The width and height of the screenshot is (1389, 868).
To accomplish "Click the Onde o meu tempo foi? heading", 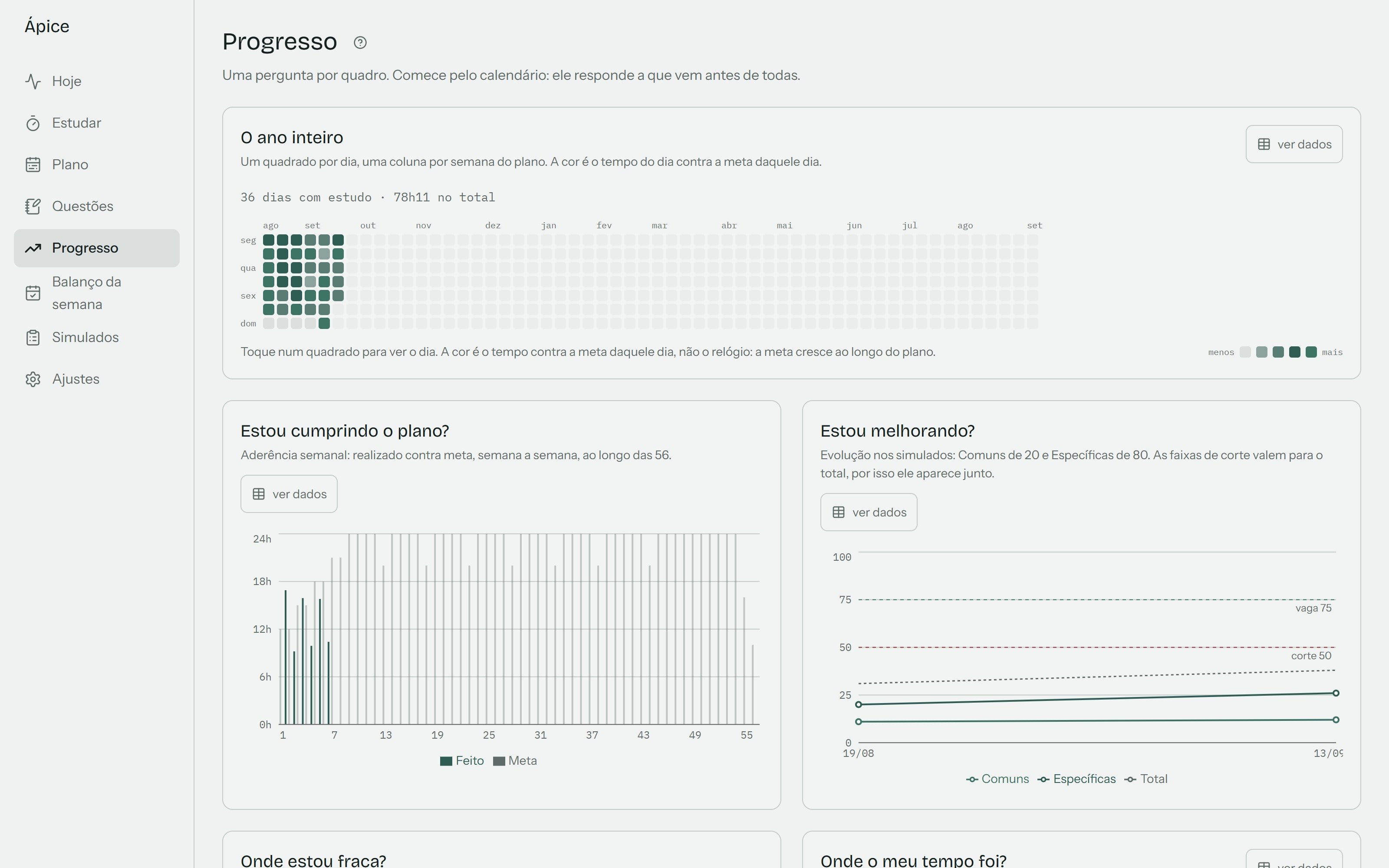I will 913,861.
